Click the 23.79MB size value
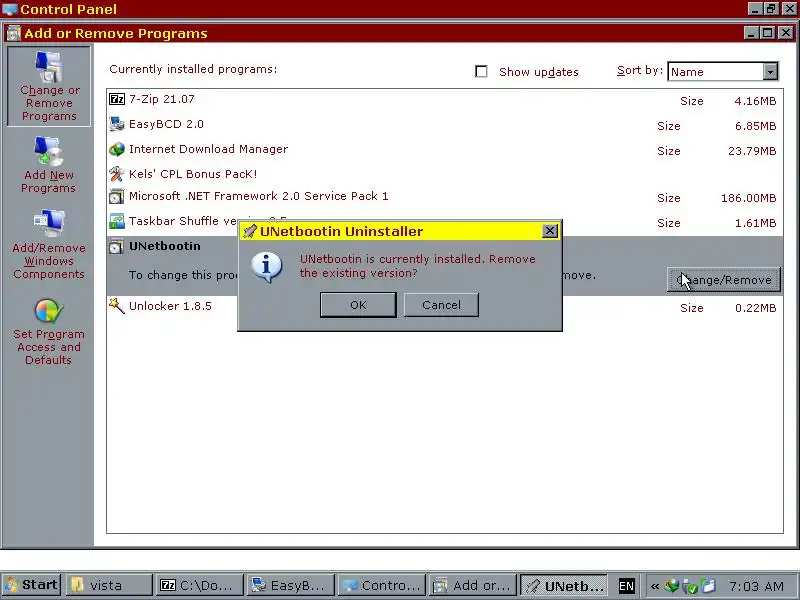The width and height of the screenshot is (800, 600). (x=752, y=151)
